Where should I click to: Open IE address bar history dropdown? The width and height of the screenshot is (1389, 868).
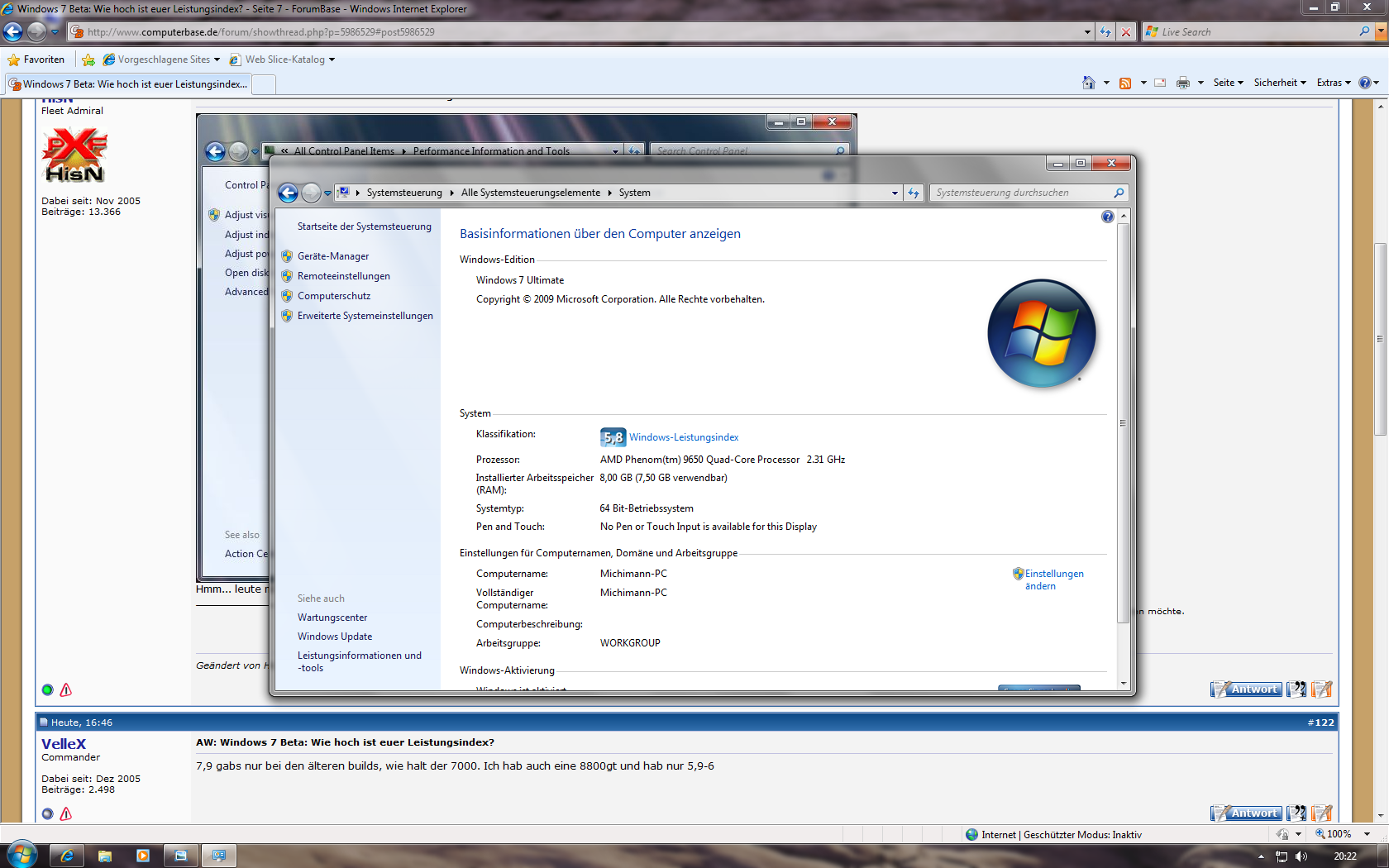(1087, 32)
